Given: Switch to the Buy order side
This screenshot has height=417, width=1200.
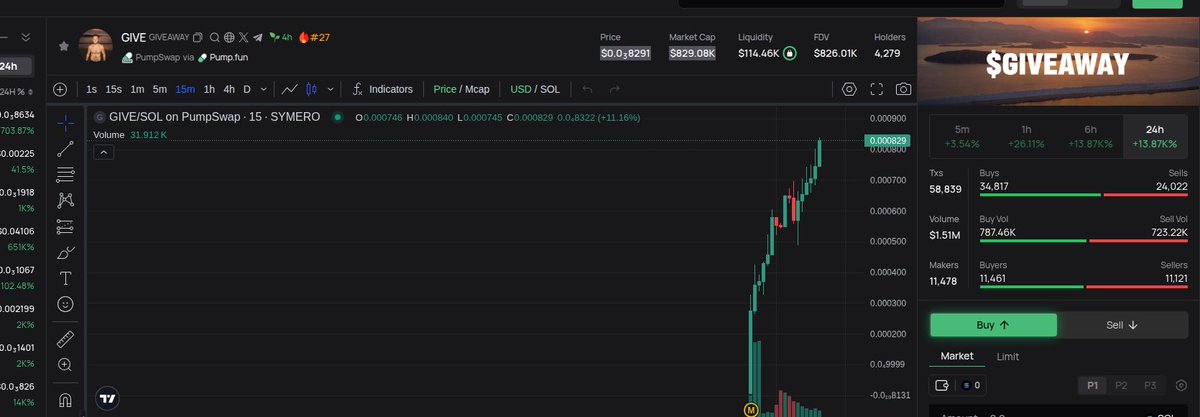Looking at the screenshot, I should point(993,325).
